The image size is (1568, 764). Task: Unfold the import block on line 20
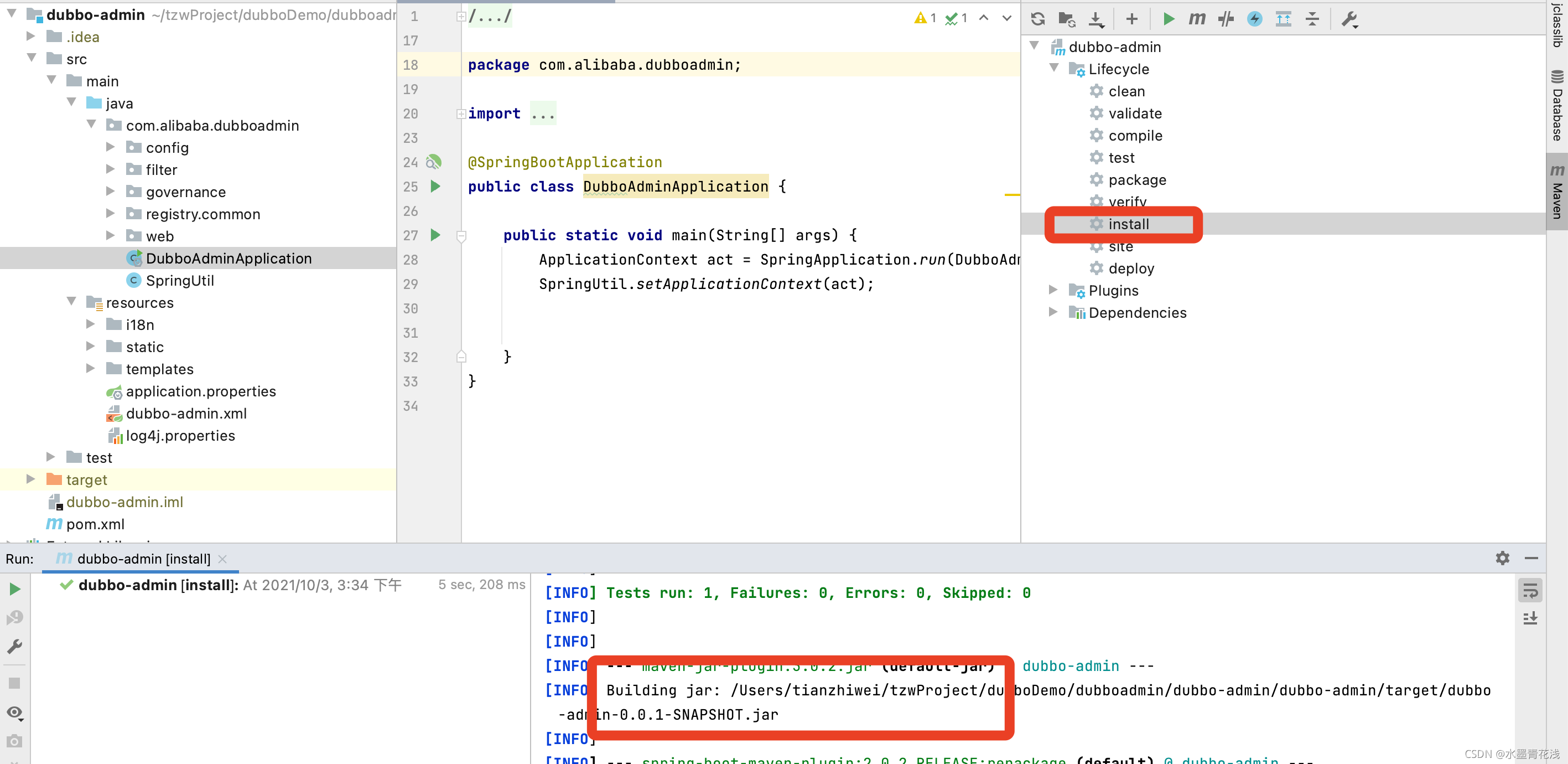point(461,113)
